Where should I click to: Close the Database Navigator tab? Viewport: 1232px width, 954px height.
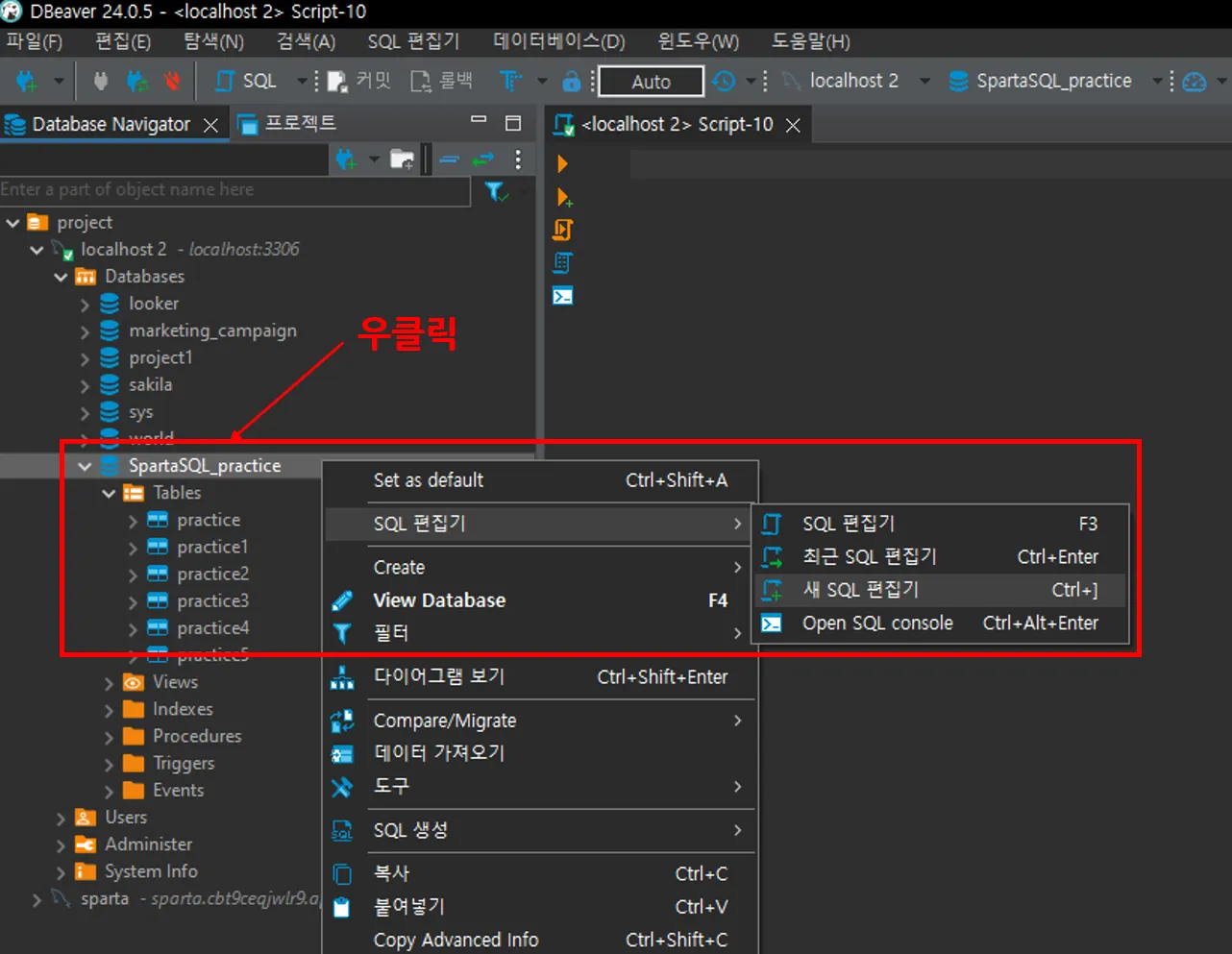click(x=211, y=125)
